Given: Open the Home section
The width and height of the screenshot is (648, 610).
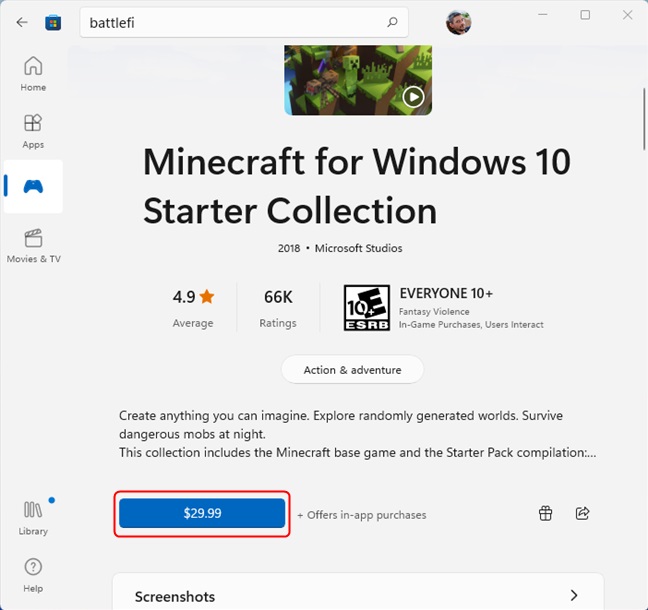Looking at the screenshot, I should click(x=33, y=74).
